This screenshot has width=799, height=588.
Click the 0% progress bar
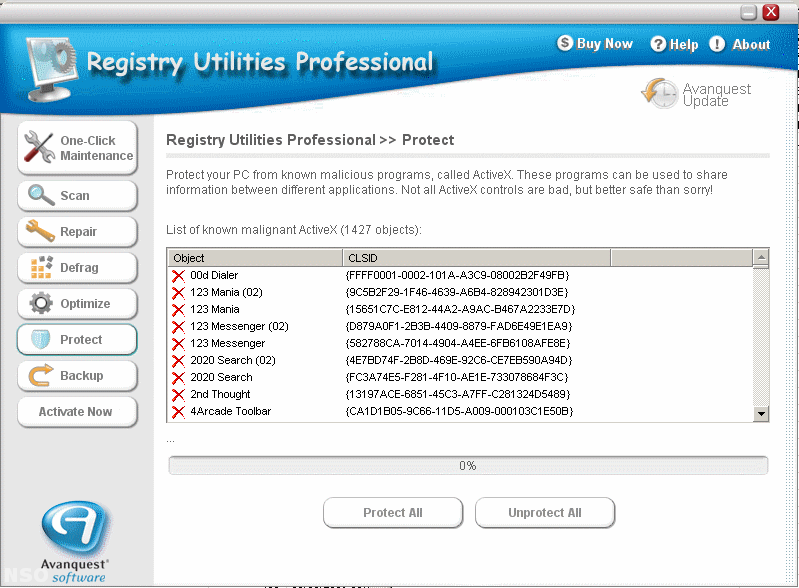click(x=468, y=466)
